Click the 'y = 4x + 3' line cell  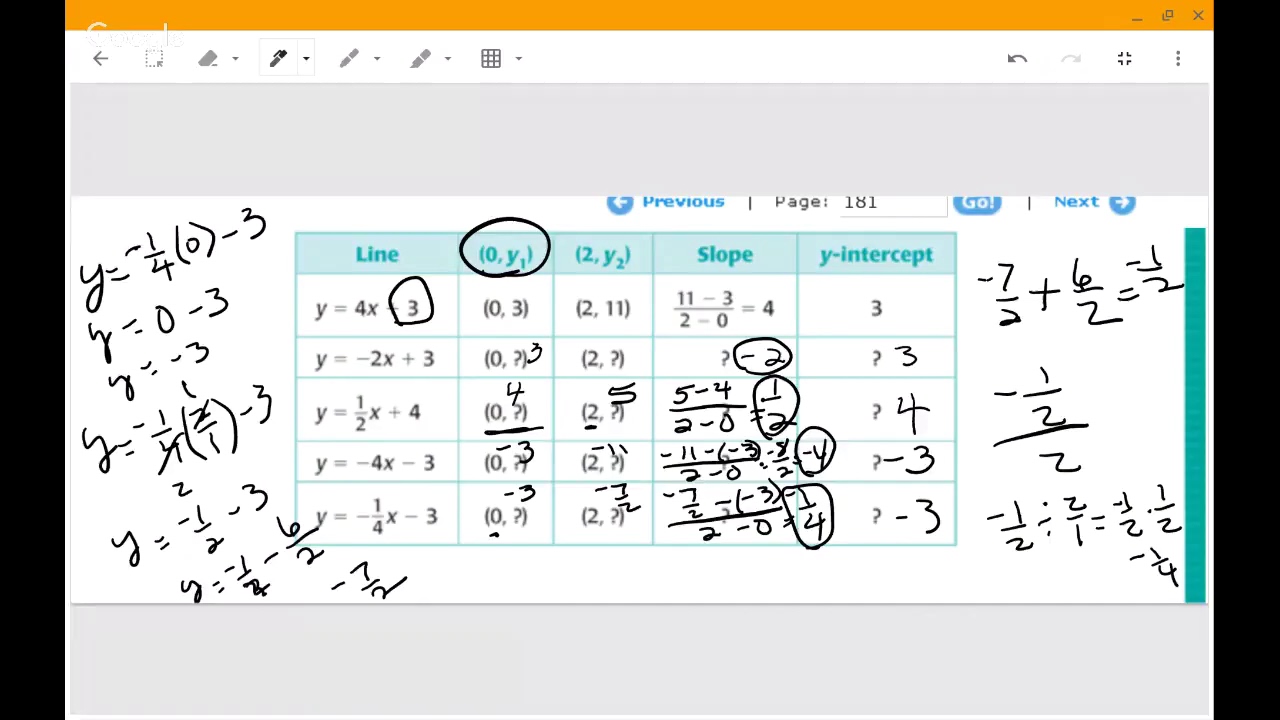click(377, 308)
